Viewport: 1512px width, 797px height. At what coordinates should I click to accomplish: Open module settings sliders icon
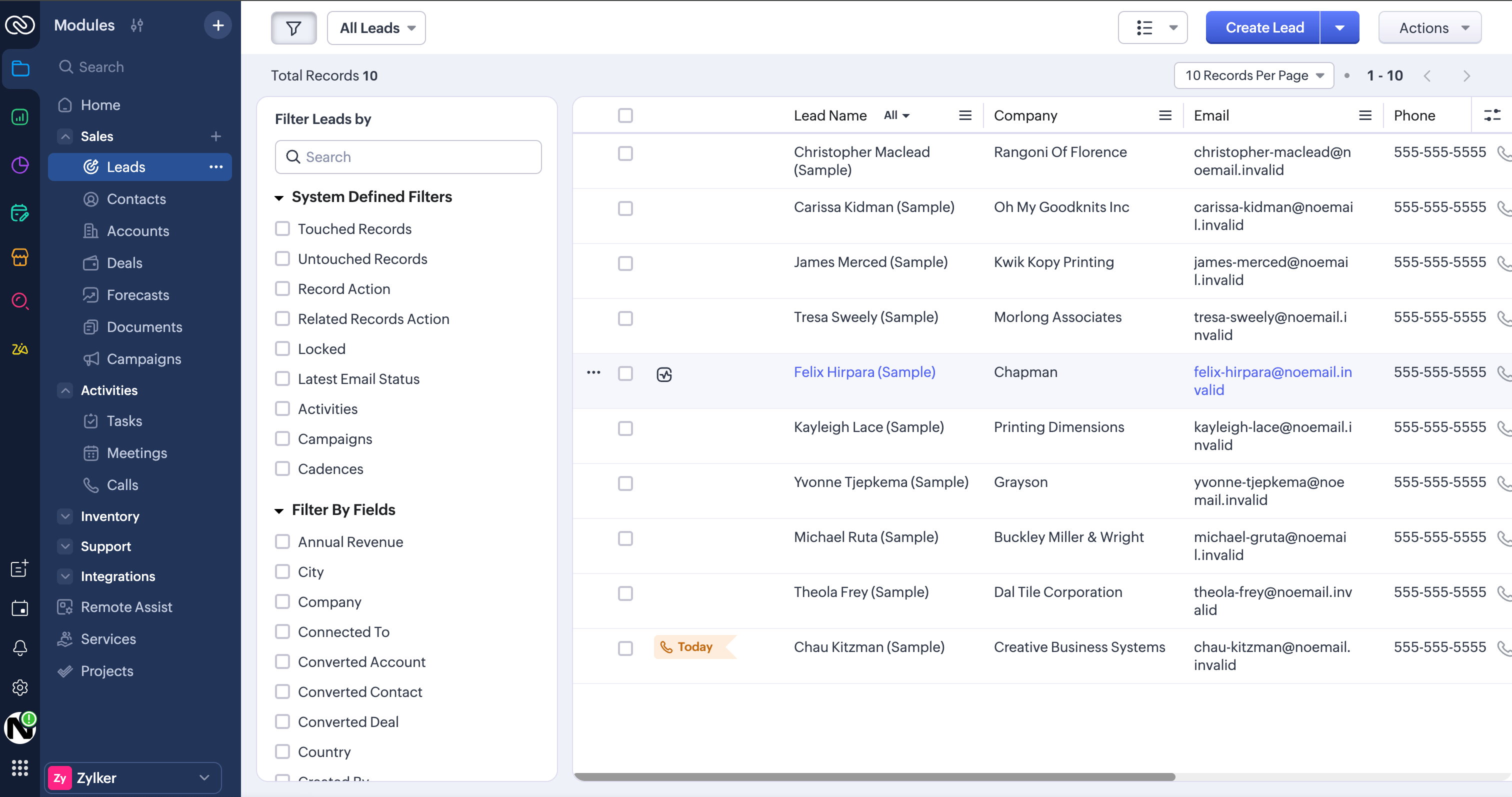(x=137, y=25)
